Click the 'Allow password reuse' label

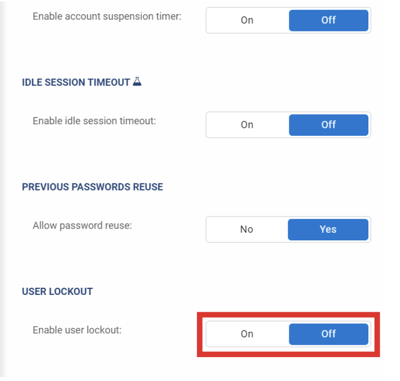(x=82, y=226)
